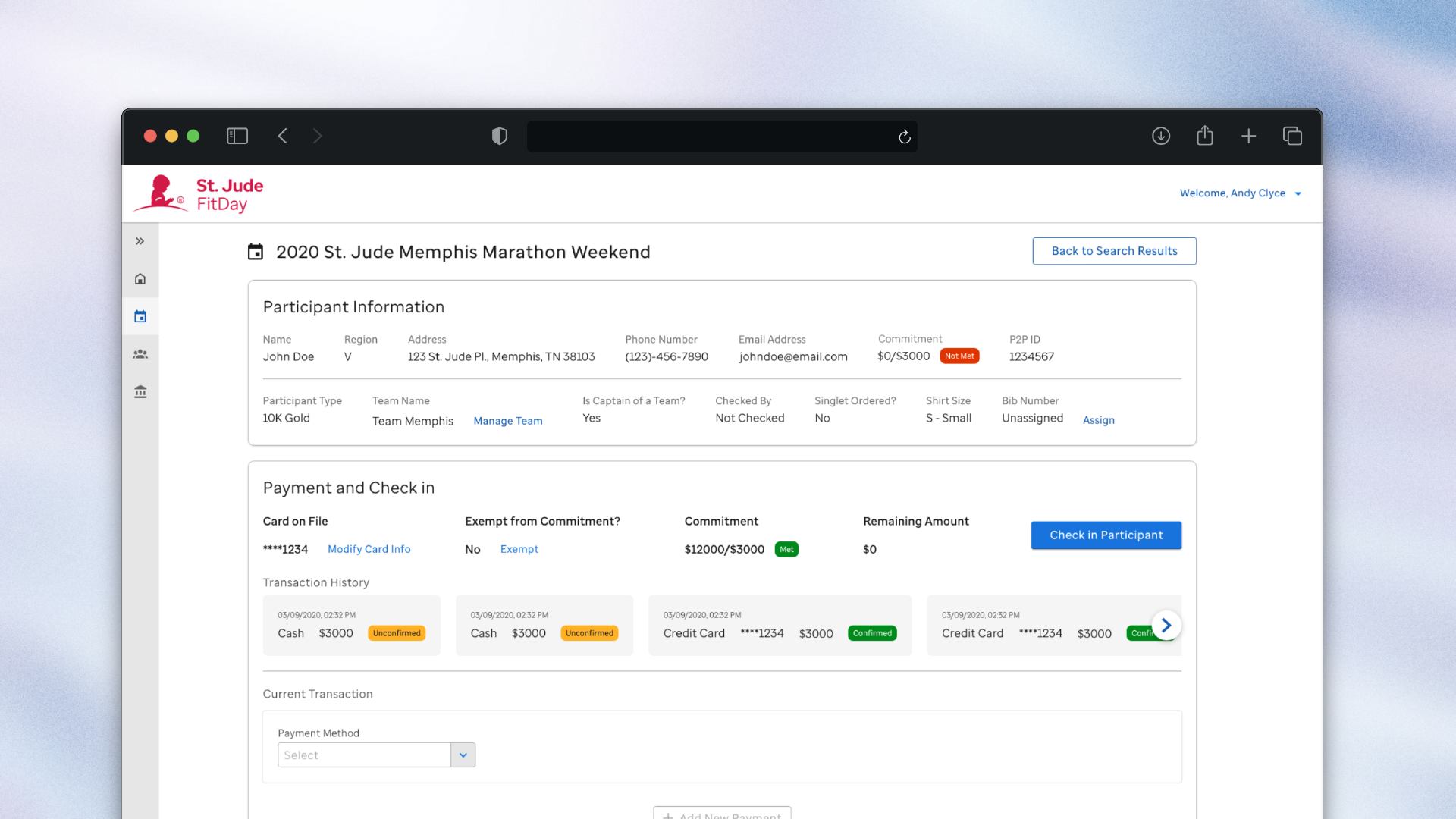Toggle the browser sidebar panel icon

click(237, 136)
